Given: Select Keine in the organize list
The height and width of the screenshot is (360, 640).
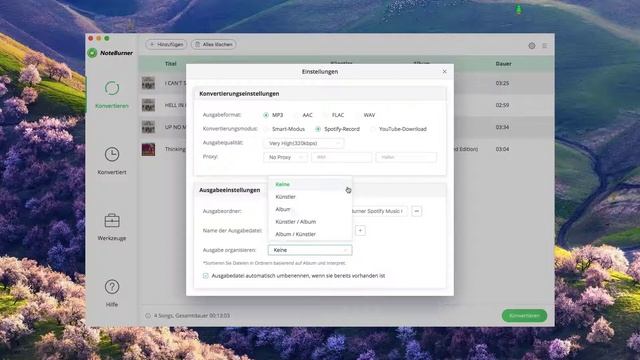Looking at the screenshot, I should coord(310,184).
